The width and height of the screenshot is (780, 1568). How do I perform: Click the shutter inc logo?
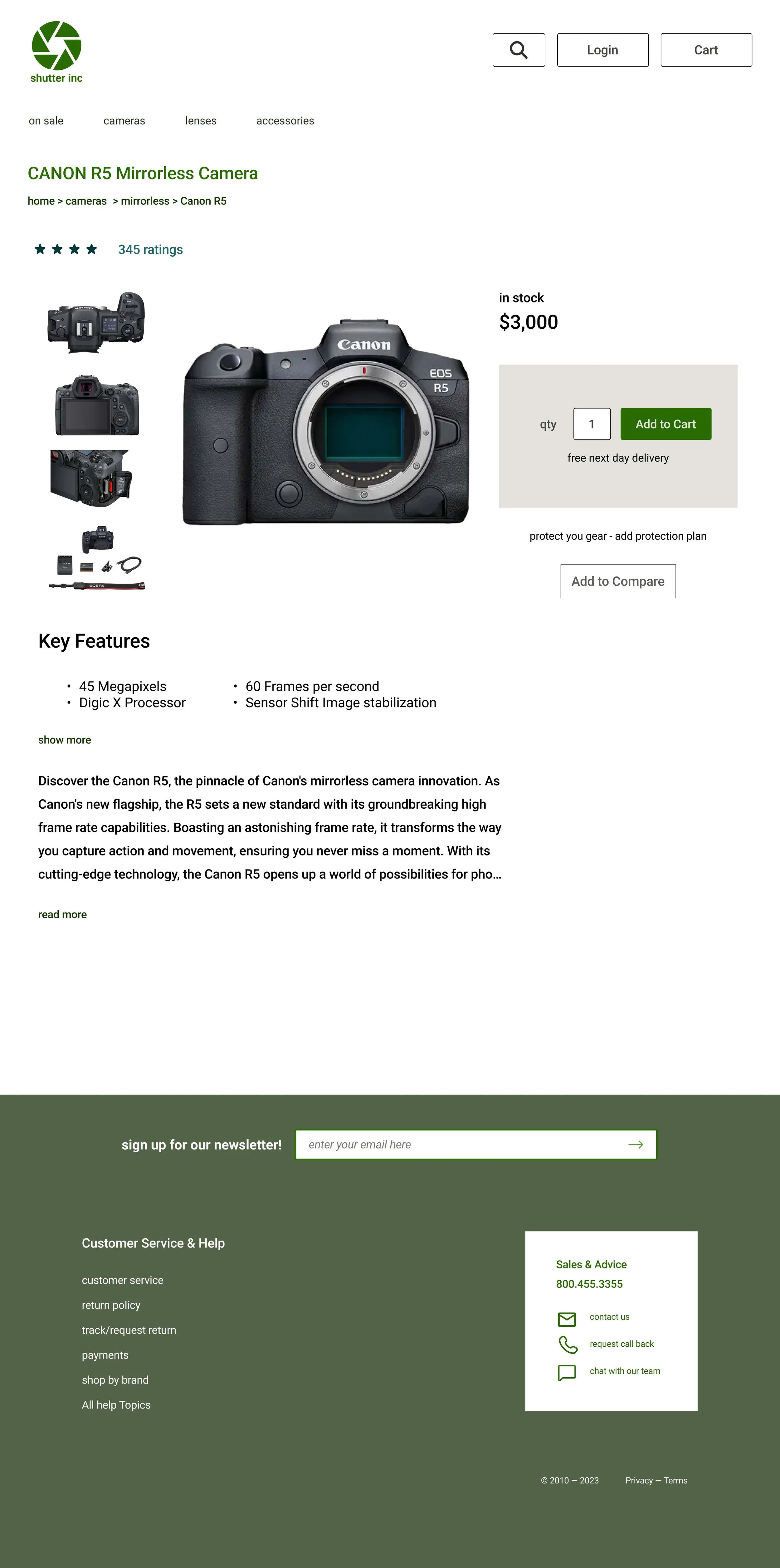coord(56,52)
